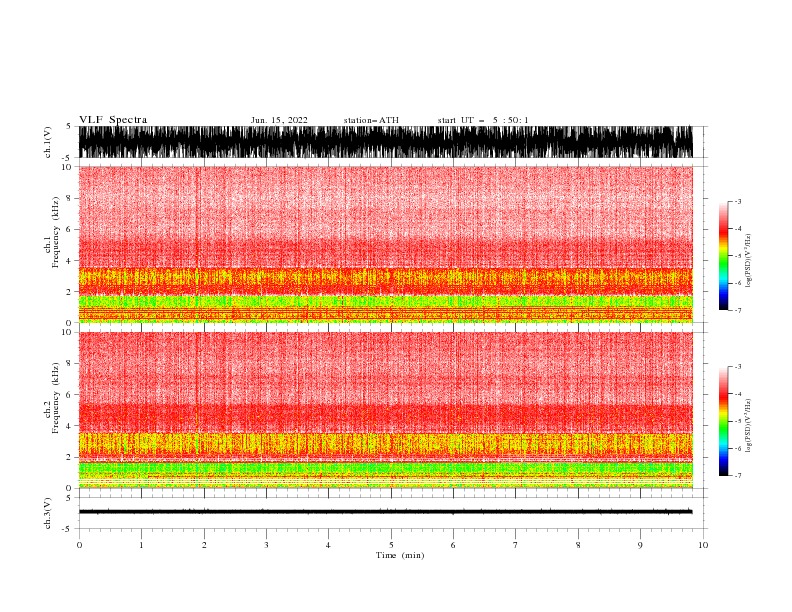Click time axis tick label '4'
This screenshot has height=612, width=792.
coord(328,545)
